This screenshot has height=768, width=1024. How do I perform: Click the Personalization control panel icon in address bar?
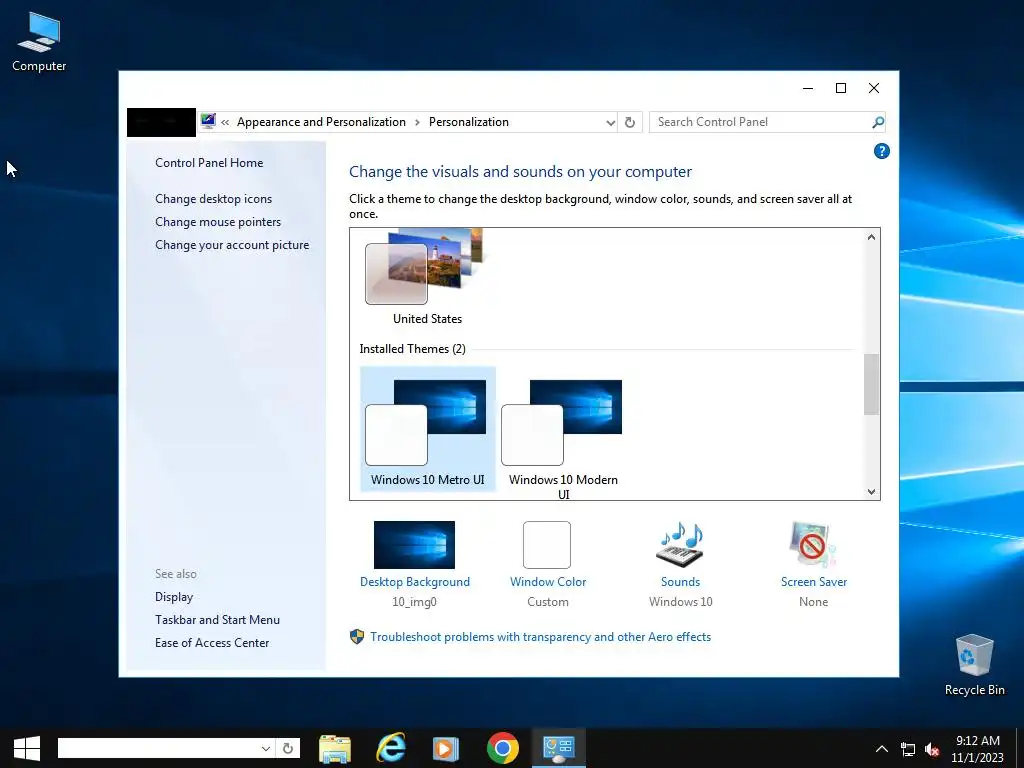coord(208,121)
